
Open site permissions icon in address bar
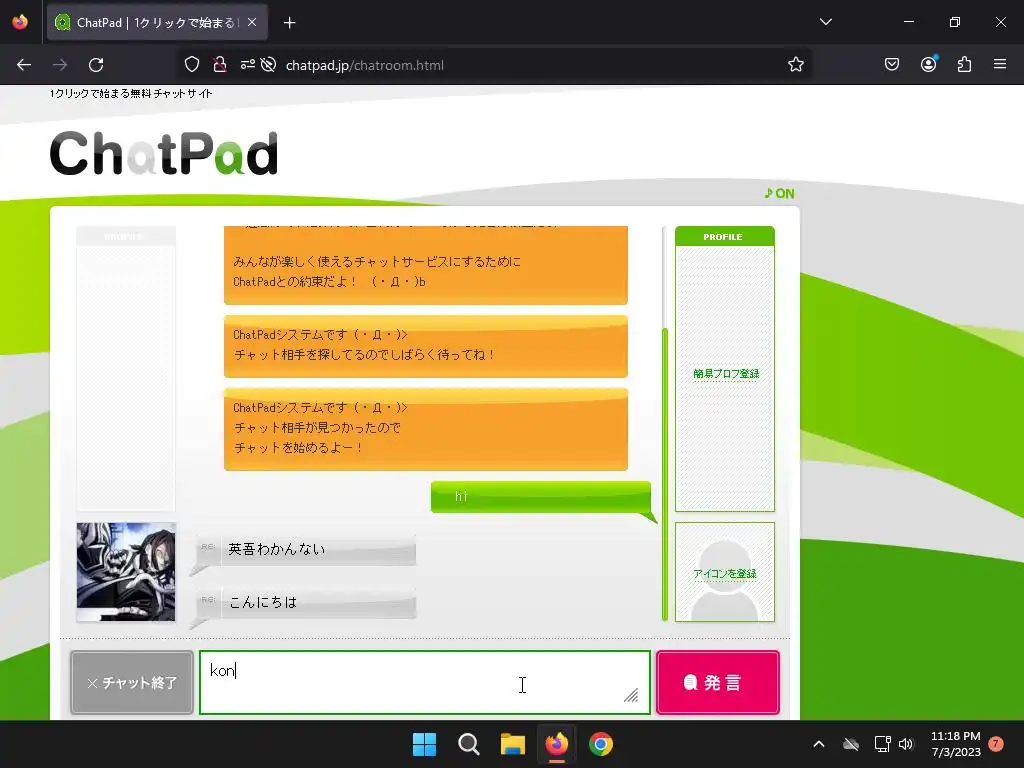click(x=248, y=65)
